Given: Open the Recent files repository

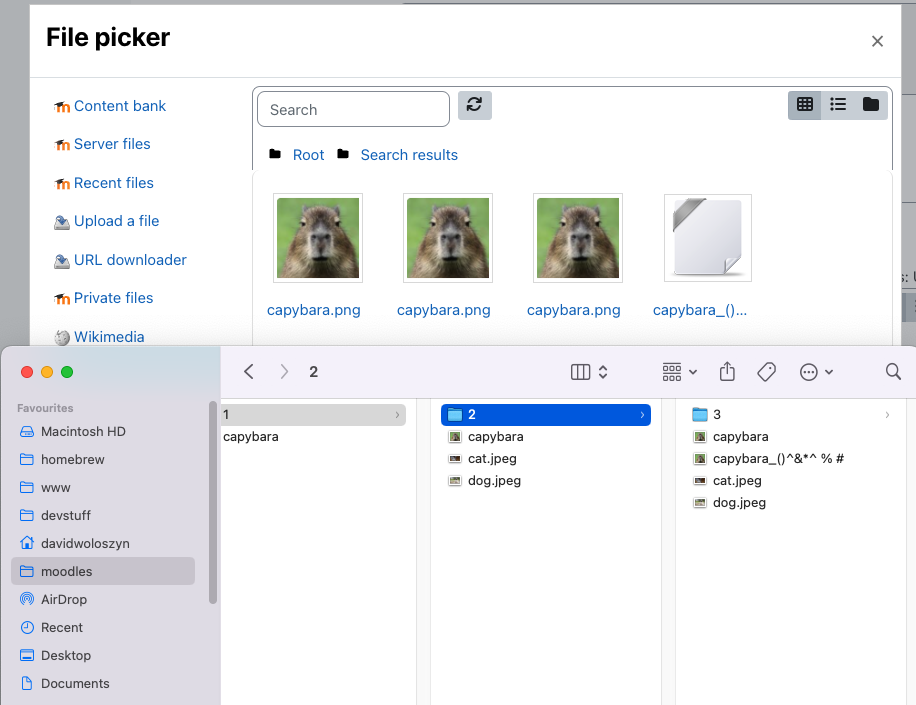Looking at the screenshot, I should pyautogui.click(x=113, y=183).
